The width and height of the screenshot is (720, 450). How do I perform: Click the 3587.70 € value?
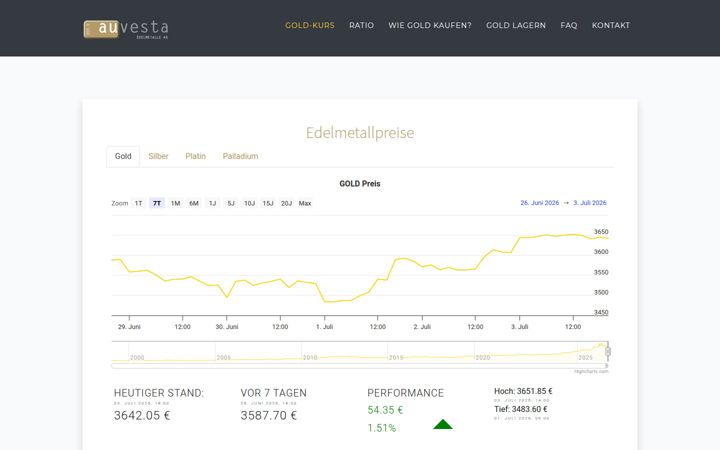pyautogui.click(x=269, y=416)
